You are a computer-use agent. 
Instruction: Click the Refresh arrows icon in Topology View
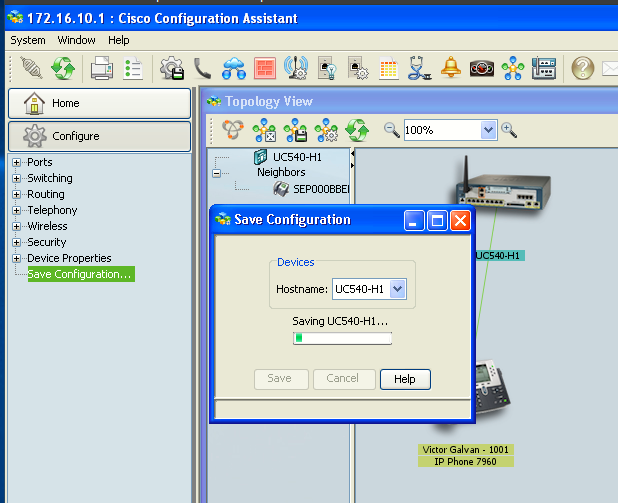click(357, 130)
